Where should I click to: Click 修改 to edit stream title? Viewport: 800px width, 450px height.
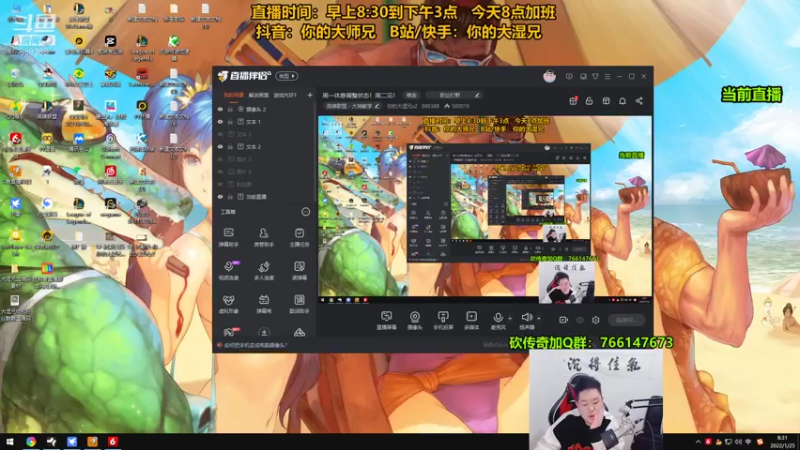(x=411, y=95)
